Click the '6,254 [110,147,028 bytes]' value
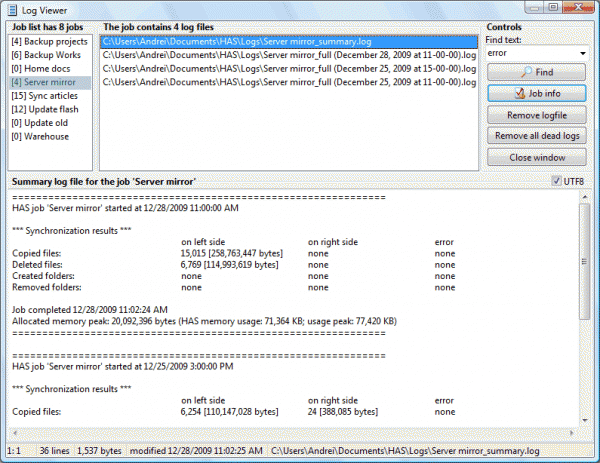This screenshot has width=600, height=463. (x=229, y=412)
